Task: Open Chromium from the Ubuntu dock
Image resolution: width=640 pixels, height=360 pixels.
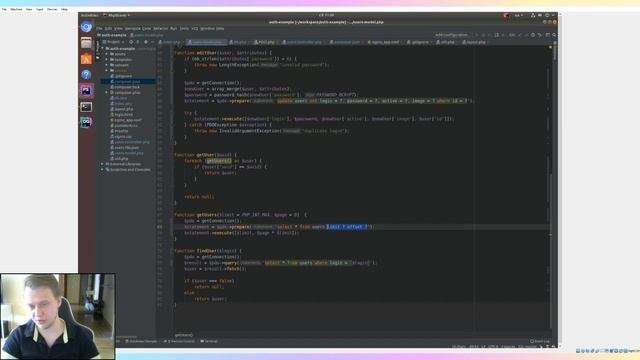Action: tap(86, 27)
